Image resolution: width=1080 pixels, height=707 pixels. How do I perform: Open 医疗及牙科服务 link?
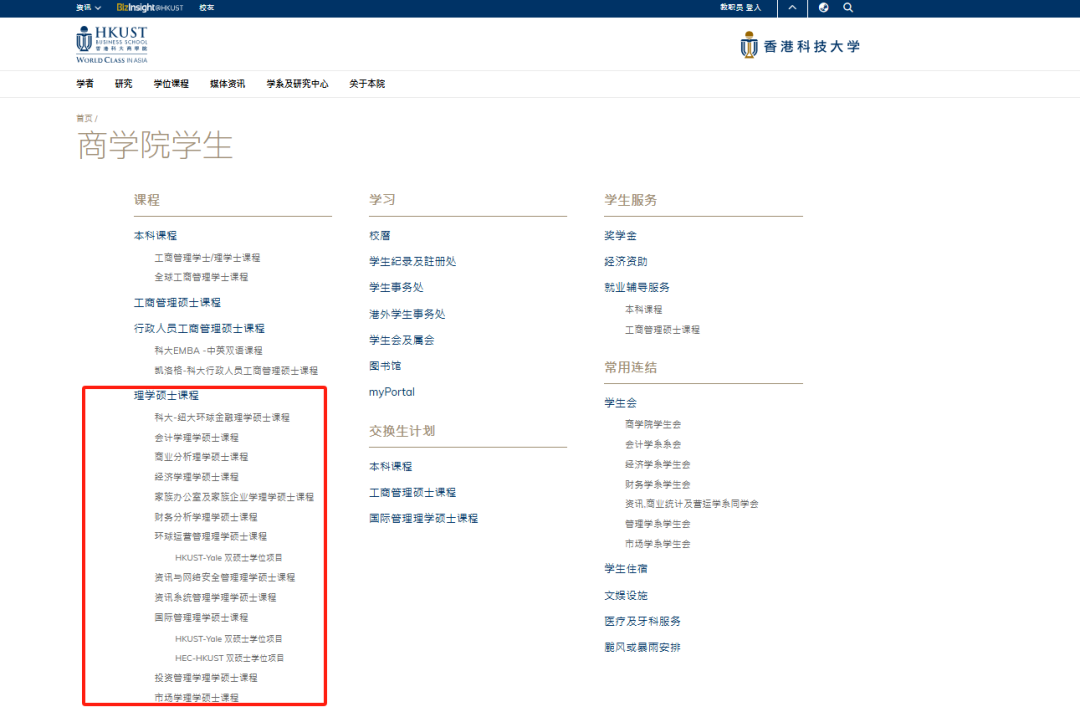point(643,622)
